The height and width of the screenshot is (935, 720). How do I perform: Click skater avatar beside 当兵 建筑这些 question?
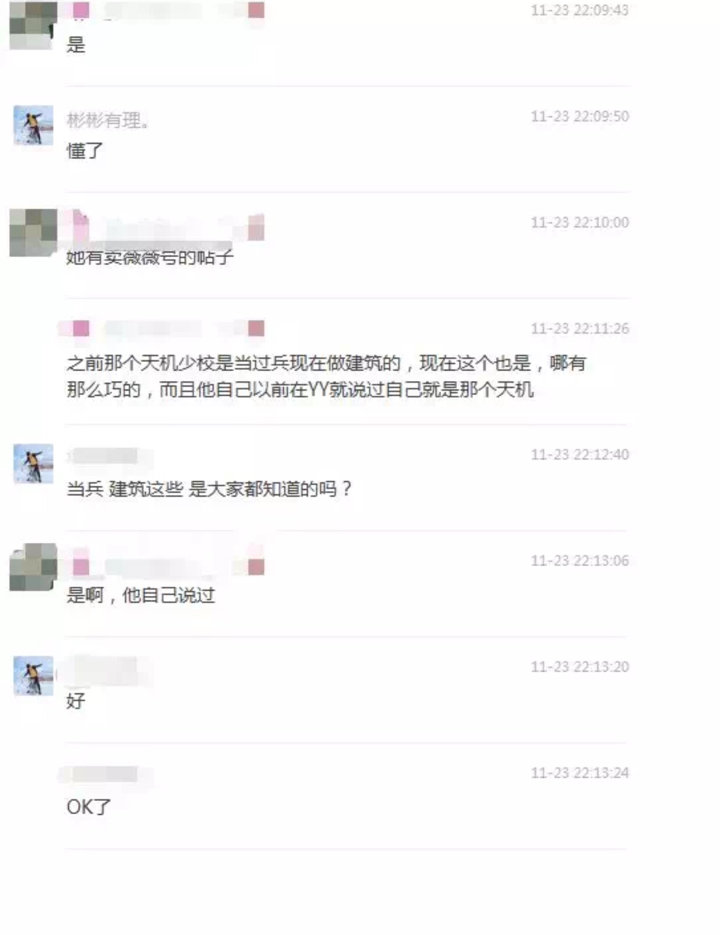pos(33,463)
